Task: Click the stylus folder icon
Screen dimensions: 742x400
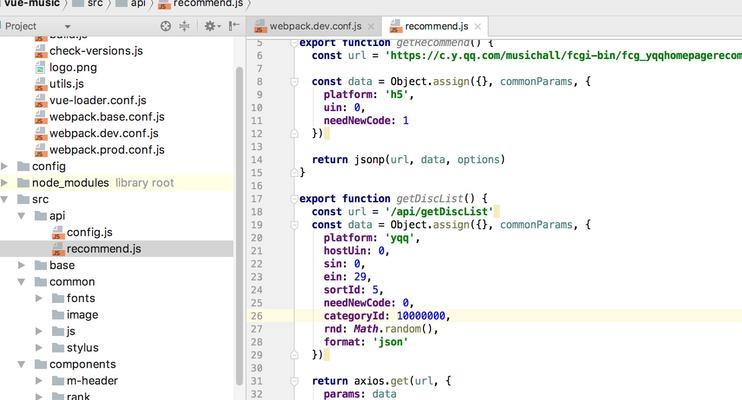Action: click(x=58, y=348)
